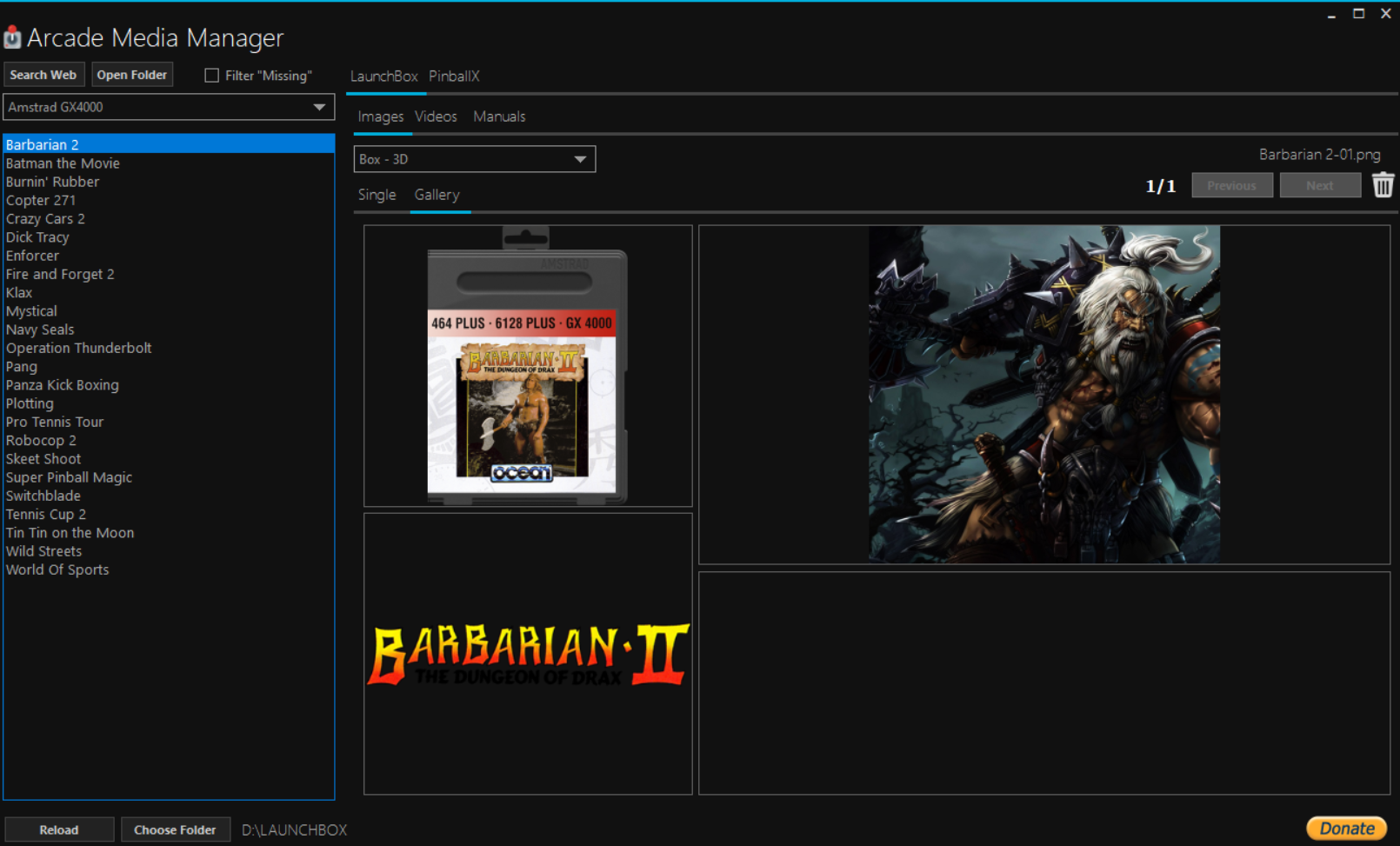The image size is (1400, 846).
Task: Select Navy Seals in the list
Action: point(169,330)
